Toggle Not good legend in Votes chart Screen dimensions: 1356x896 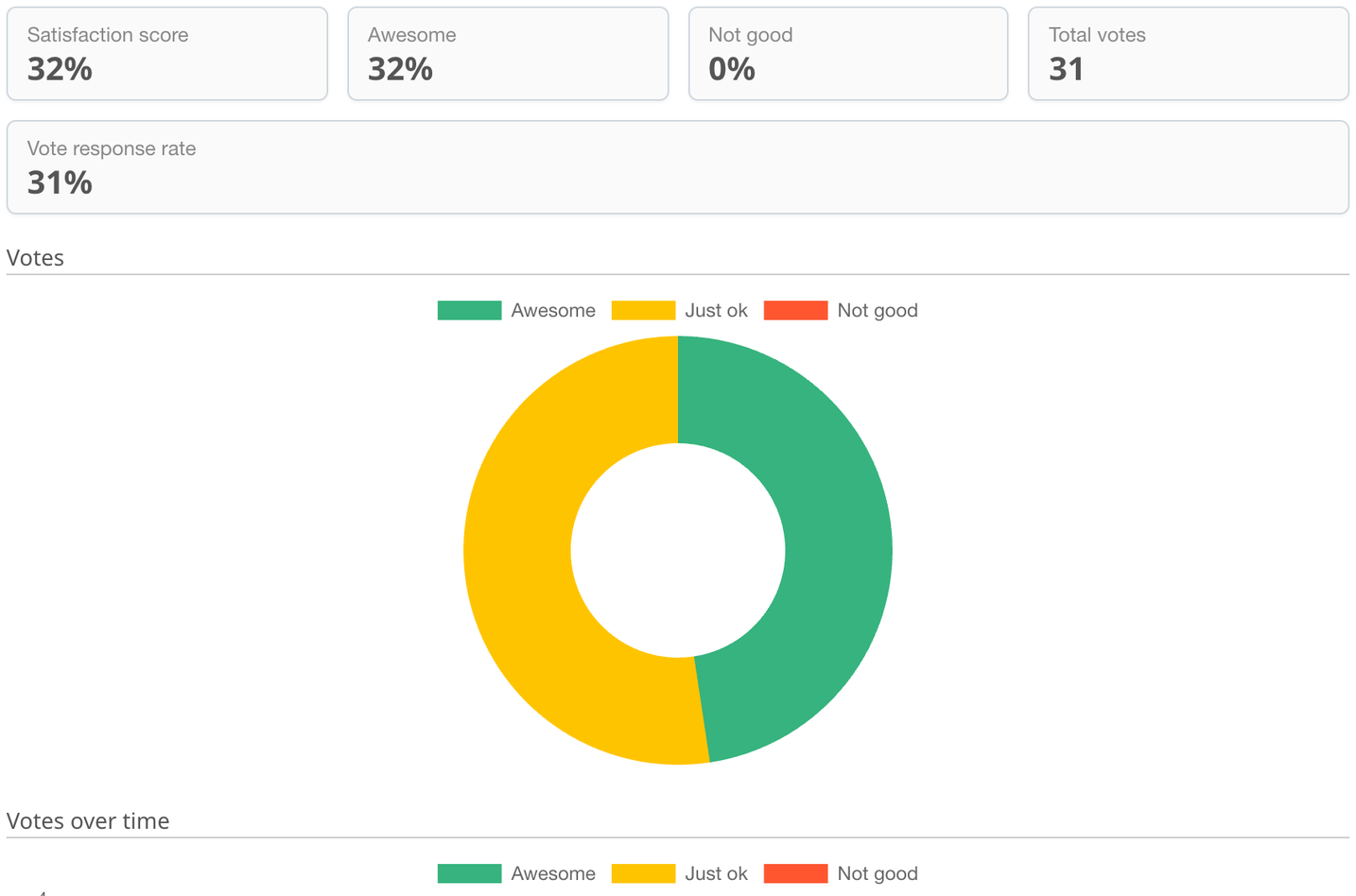click(841, 310)
